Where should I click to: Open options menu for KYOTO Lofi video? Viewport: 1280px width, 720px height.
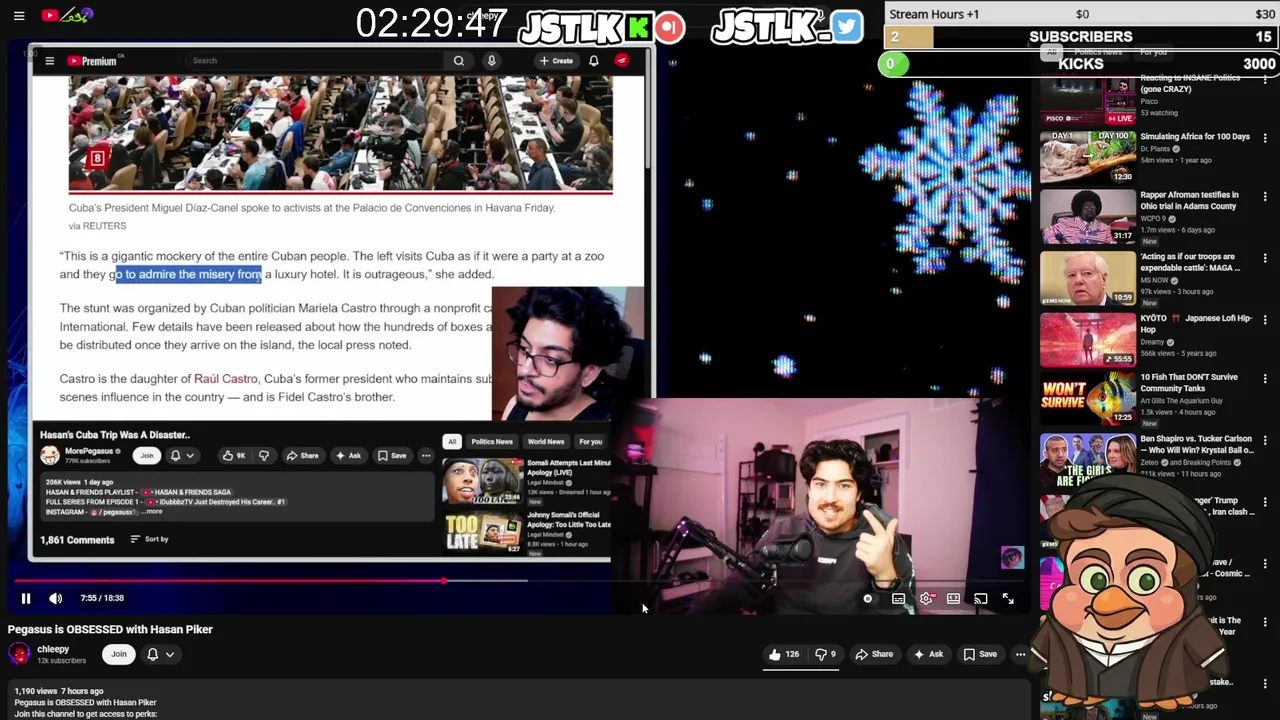[x=1265, y=320]
